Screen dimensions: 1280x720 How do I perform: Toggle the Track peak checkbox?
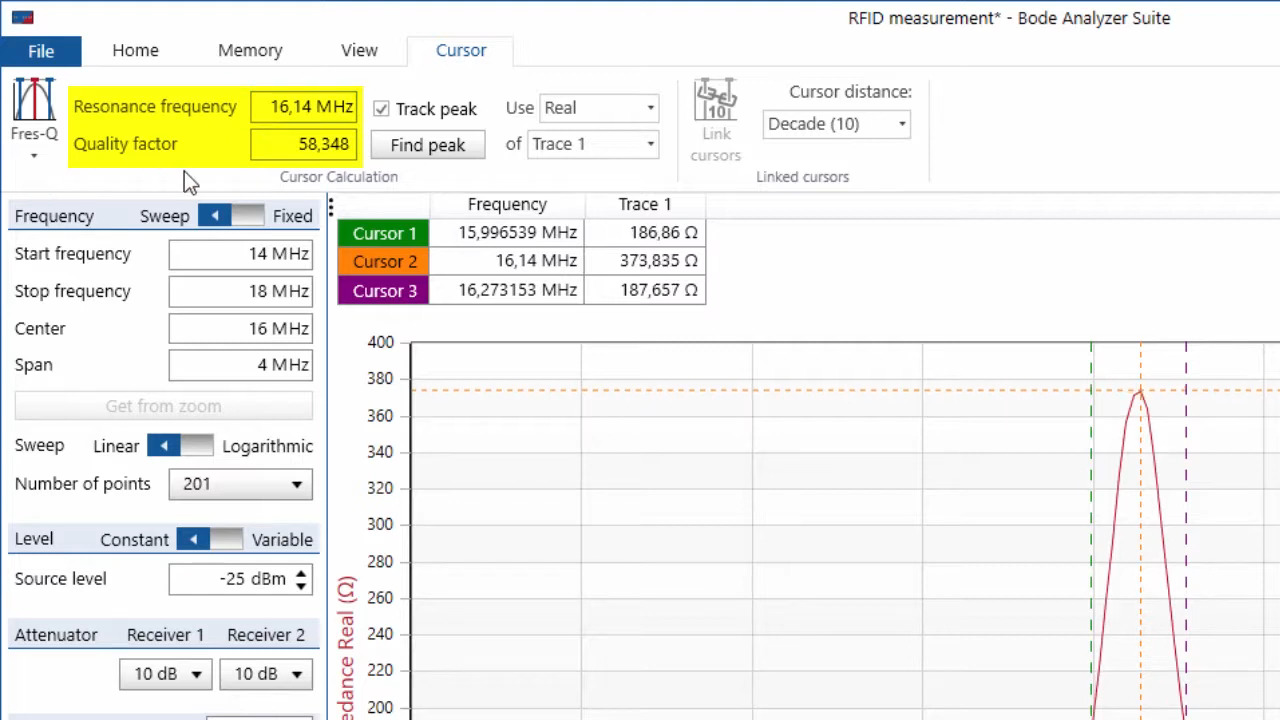pyautogui.click(x=381, y=109)
